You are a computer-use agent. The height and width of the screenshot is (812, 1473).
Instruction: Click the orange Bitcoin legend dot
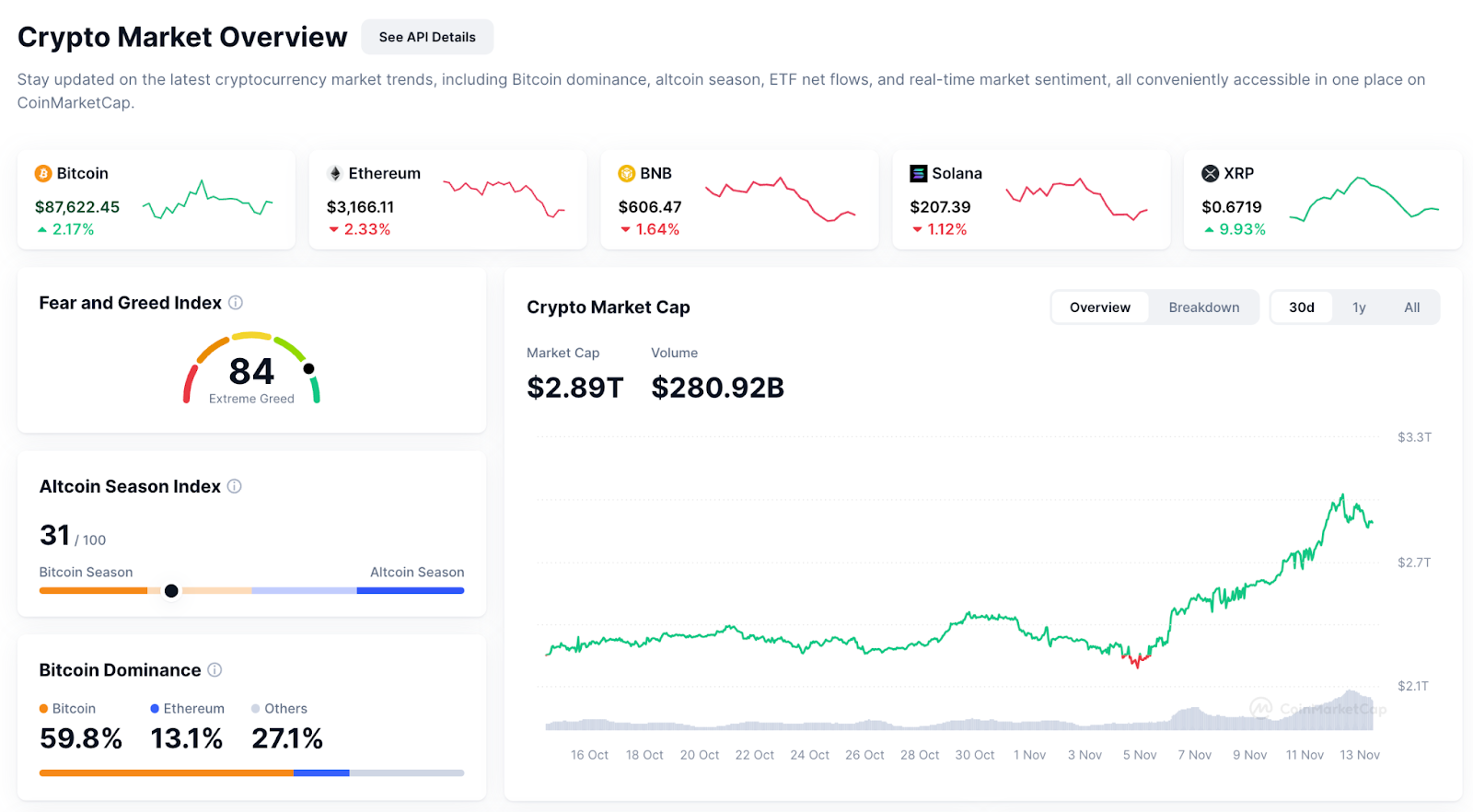pos(43,708)
